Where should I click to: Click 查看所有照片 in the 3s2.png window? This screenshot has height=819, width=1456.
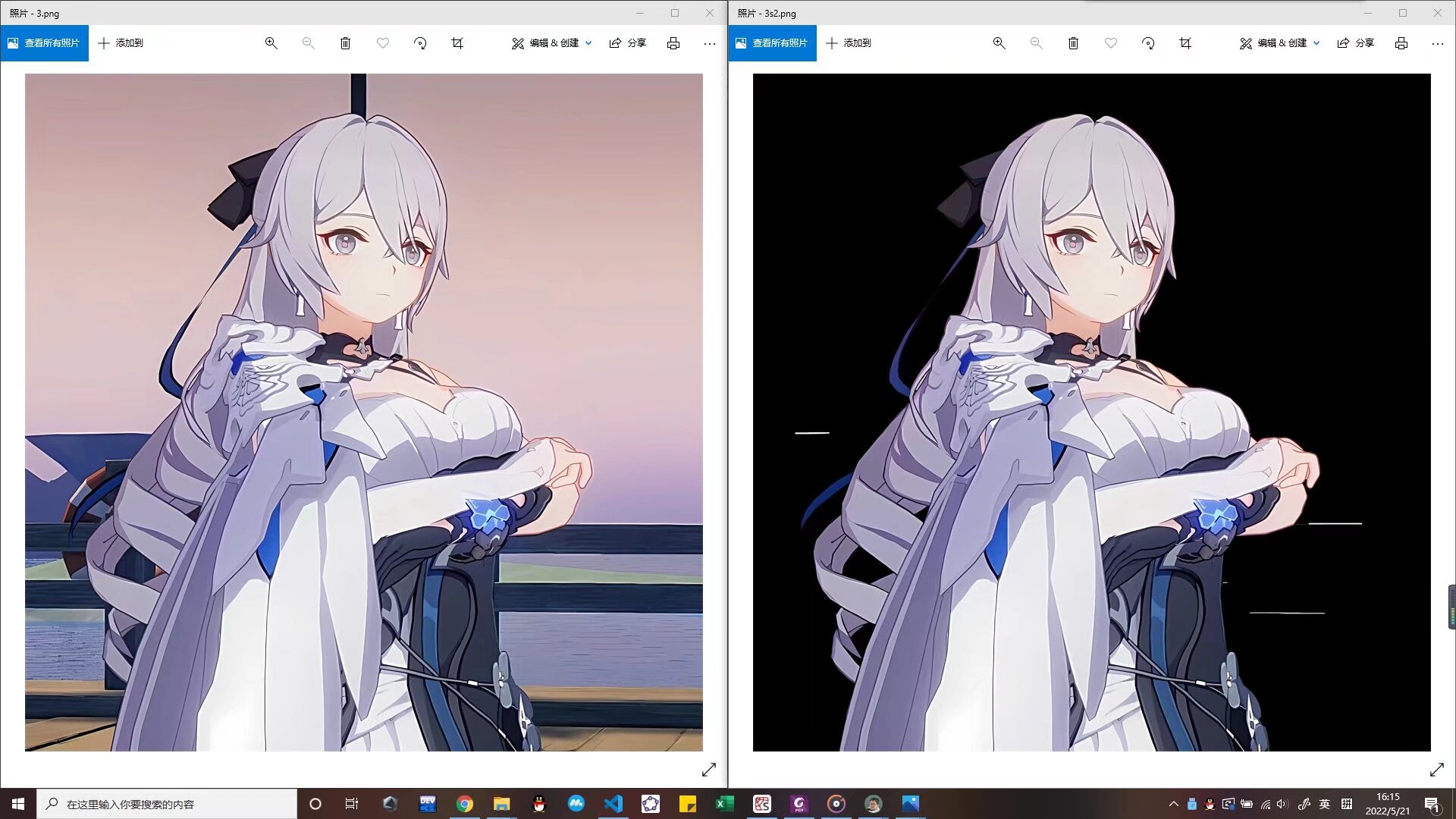tap(772, 43)
